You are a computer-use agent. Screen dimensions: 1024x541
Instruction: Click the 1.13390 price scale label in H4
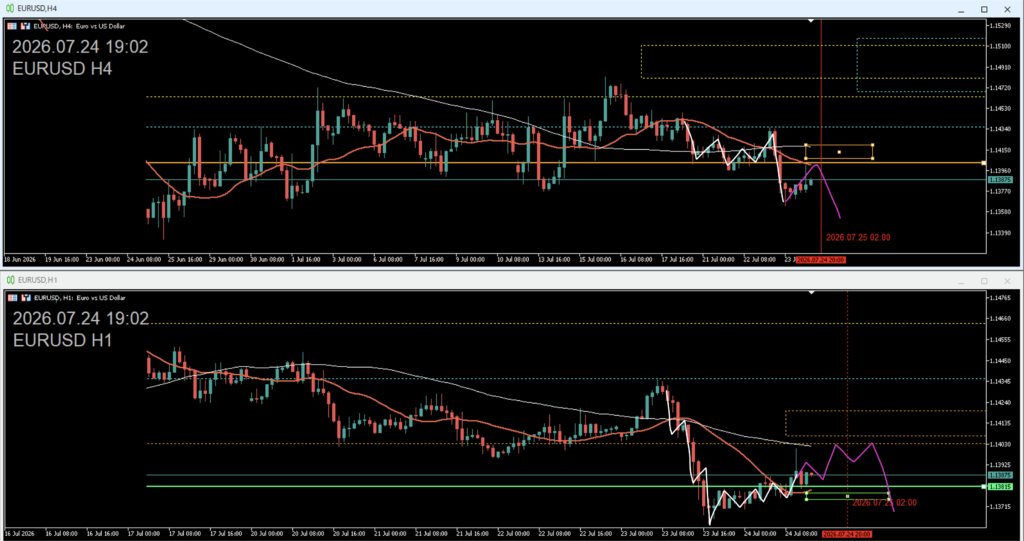1000,233
